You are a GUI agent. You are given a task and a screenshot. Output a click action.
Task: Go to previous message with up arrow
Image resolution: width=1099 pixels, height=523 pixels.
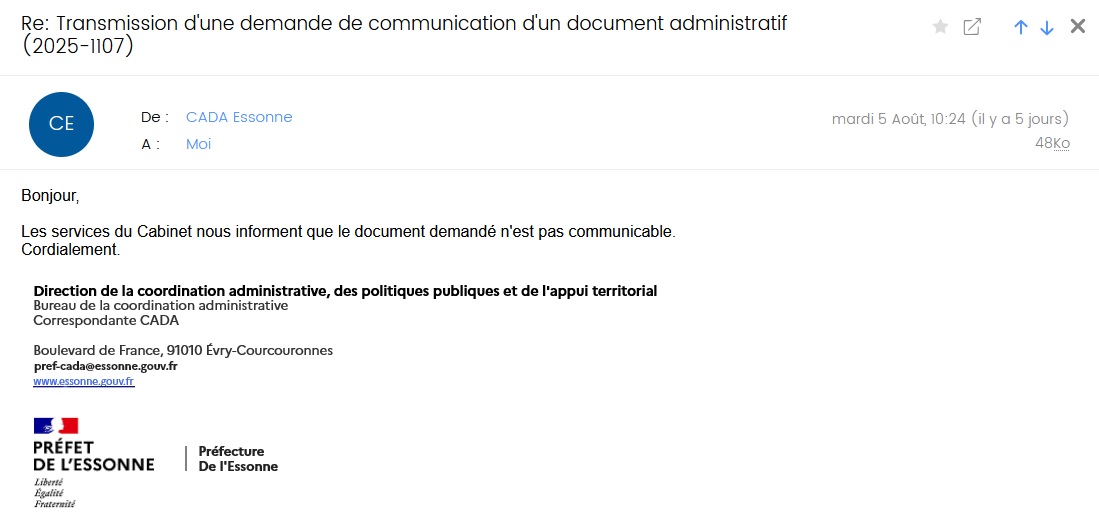1020,27
